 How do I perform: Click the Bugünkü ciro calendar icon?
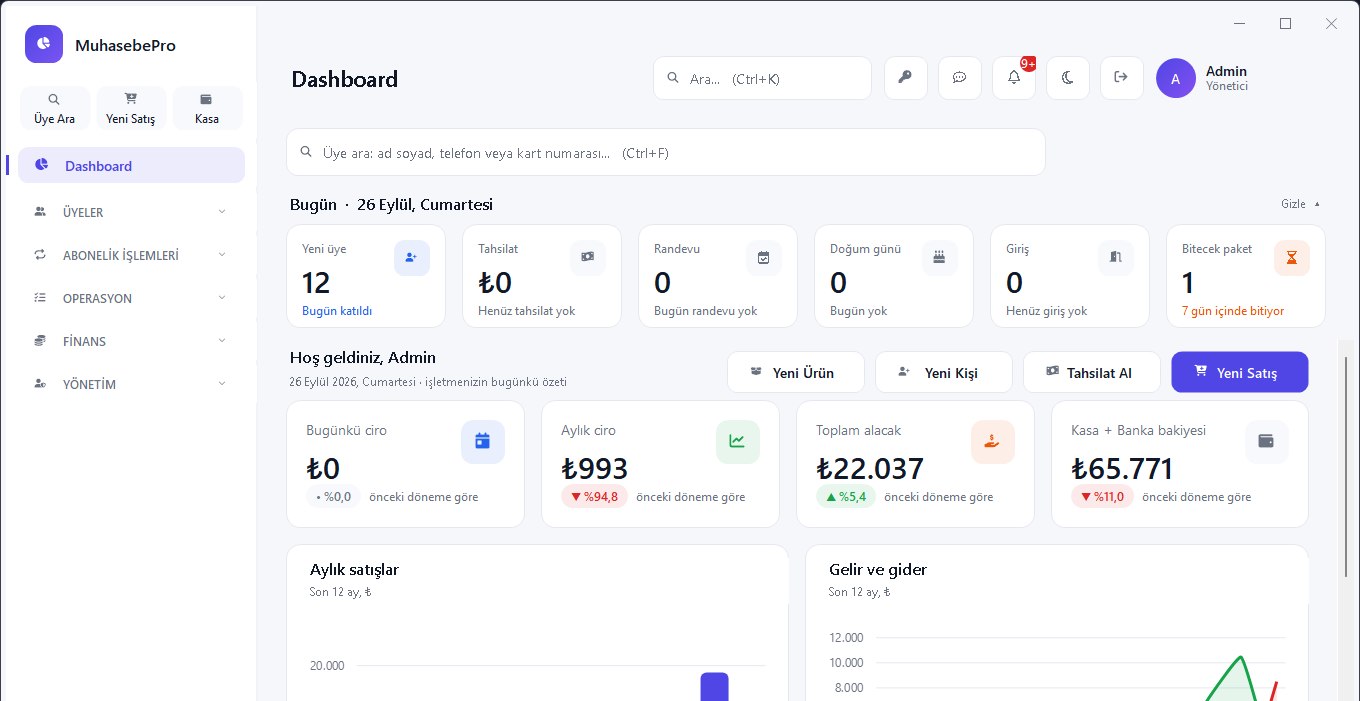pos(483,442)
